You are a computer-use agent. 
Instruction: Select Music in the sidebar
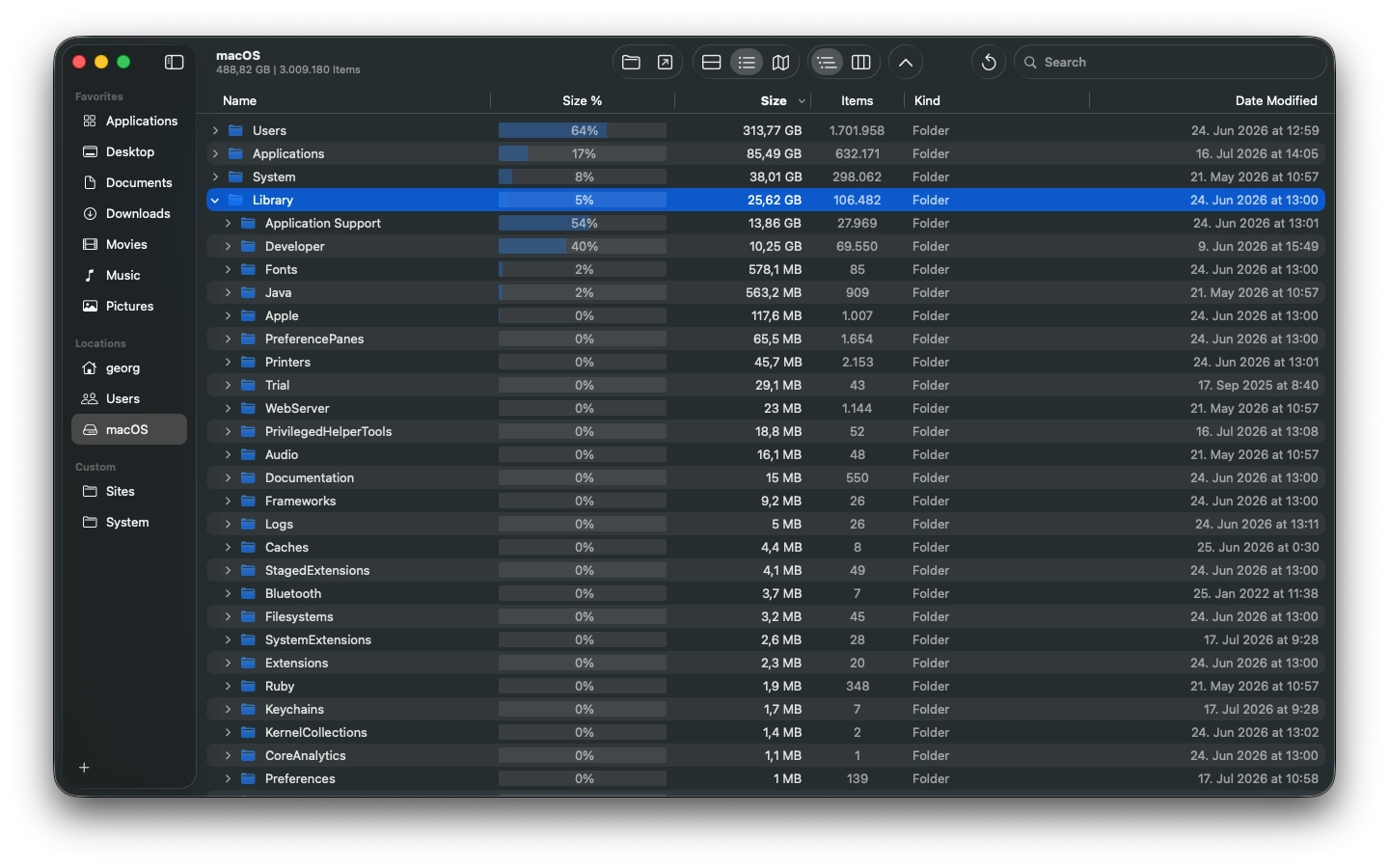(x=129, y=275)
